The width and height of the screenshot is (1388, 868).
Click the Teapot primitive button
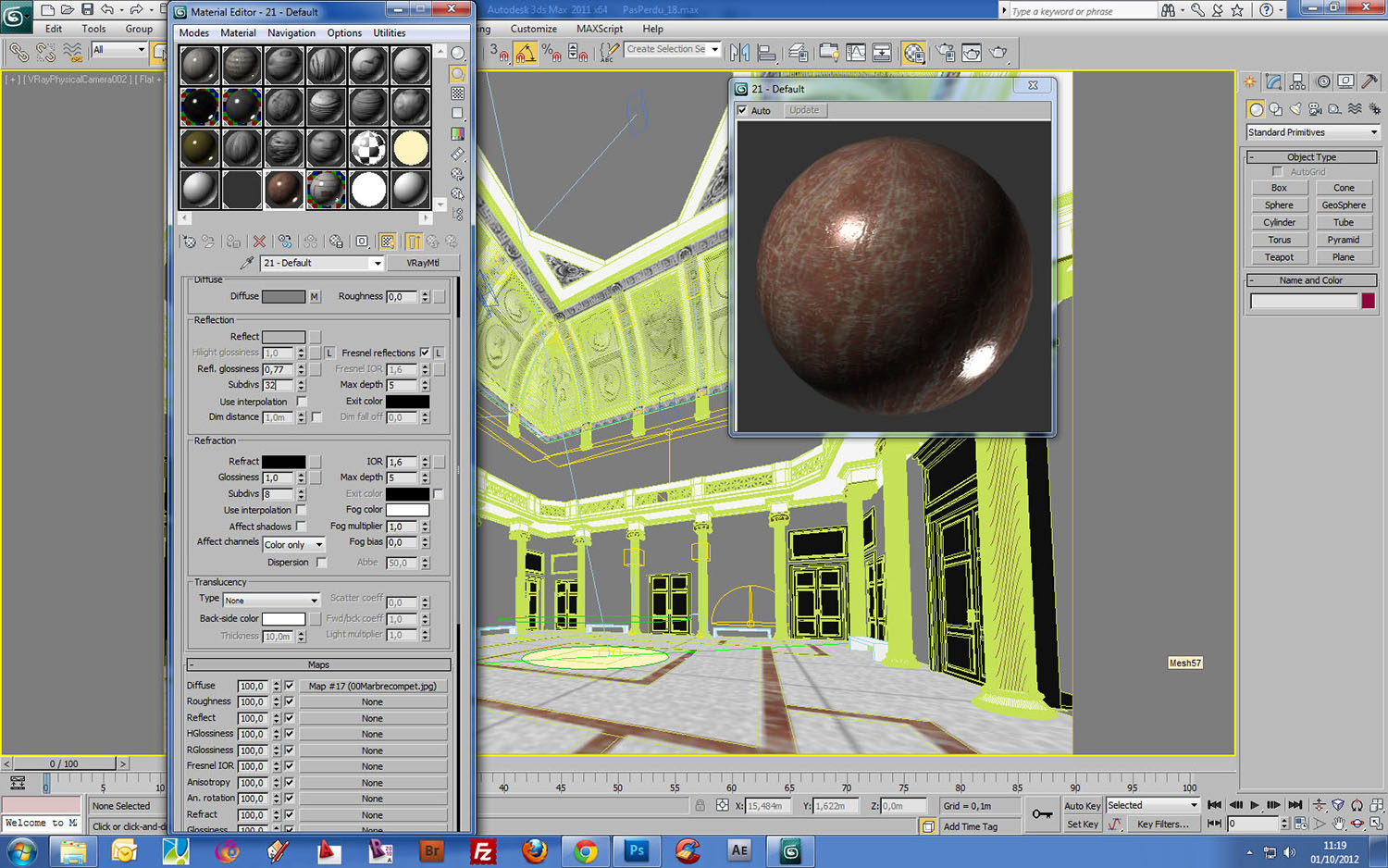click(1279, 257)
